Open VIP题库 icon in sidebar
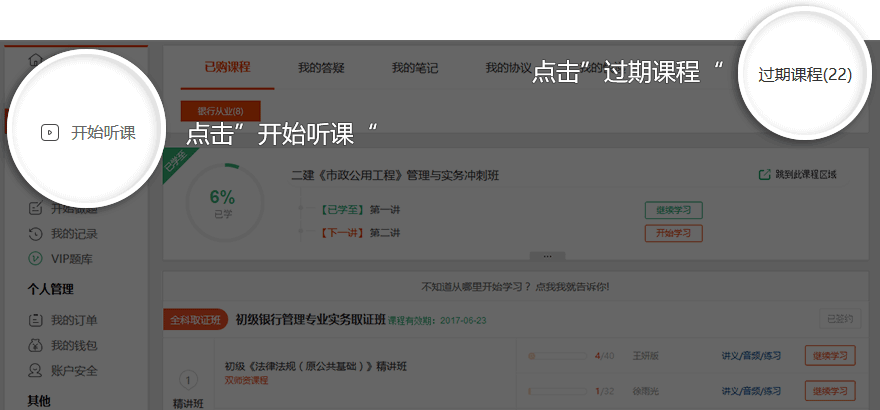Screen dimensions: 880x410 [35, 259]
